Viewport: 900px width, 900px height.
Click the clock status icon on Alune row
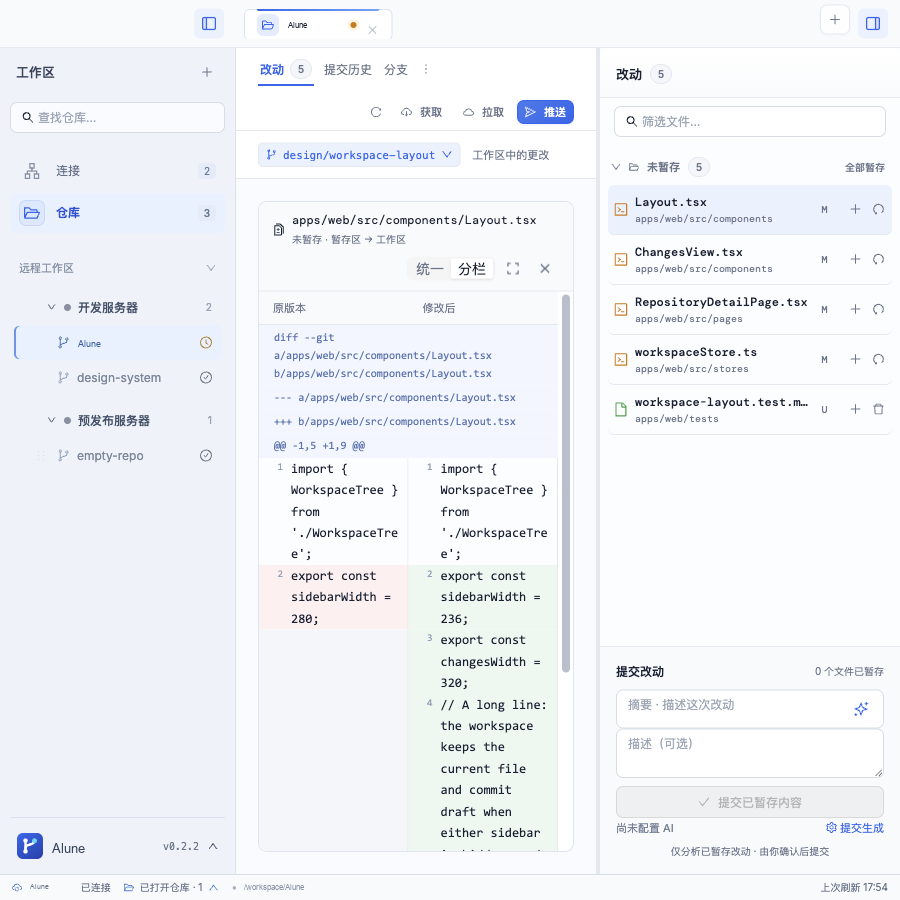[206, 343]
